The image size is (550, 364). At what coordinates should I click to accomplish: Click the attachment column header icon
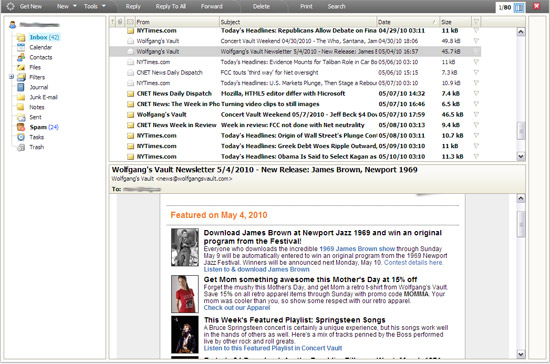coord(120,22)
